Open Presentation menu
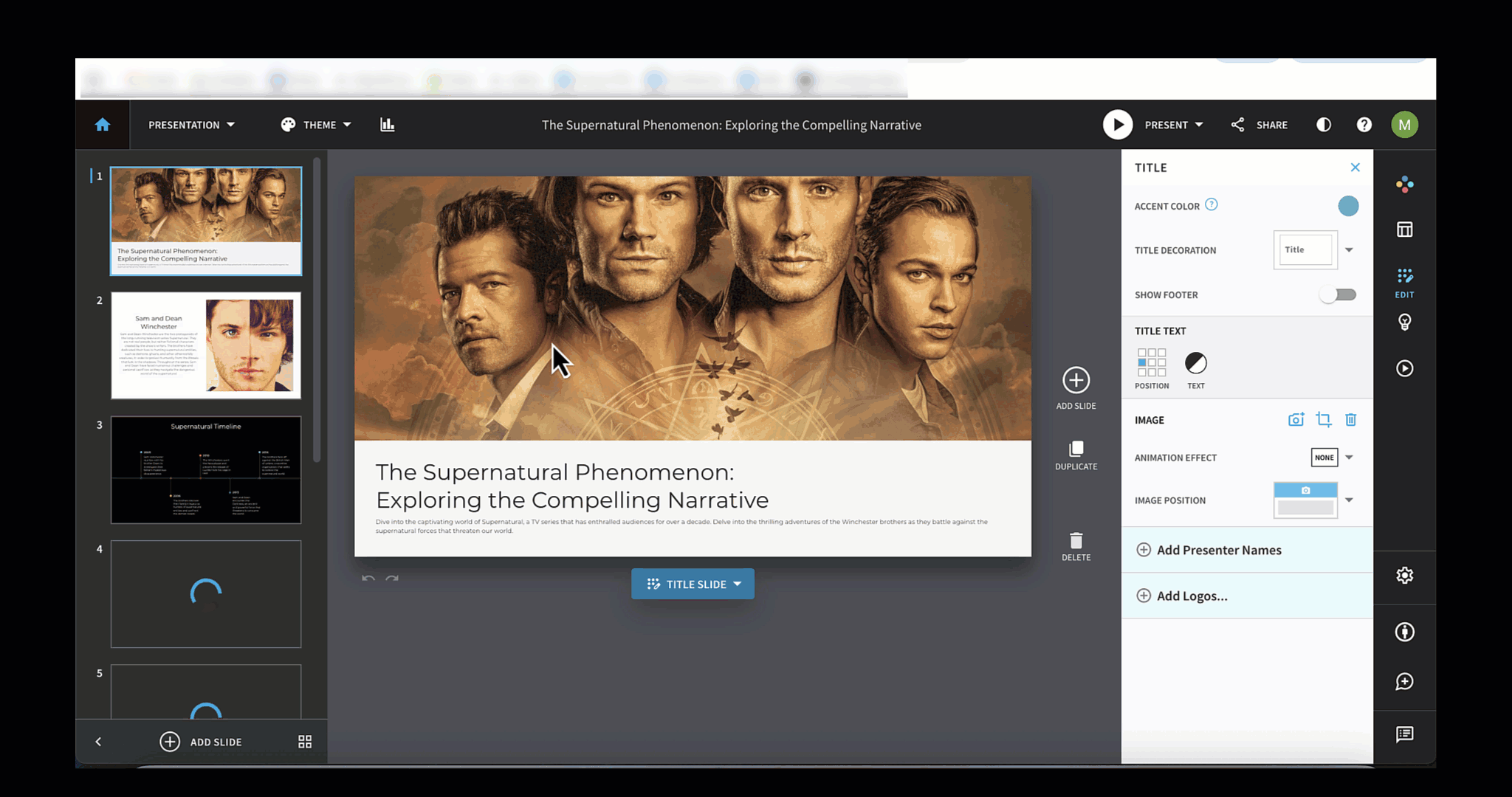 191,125
